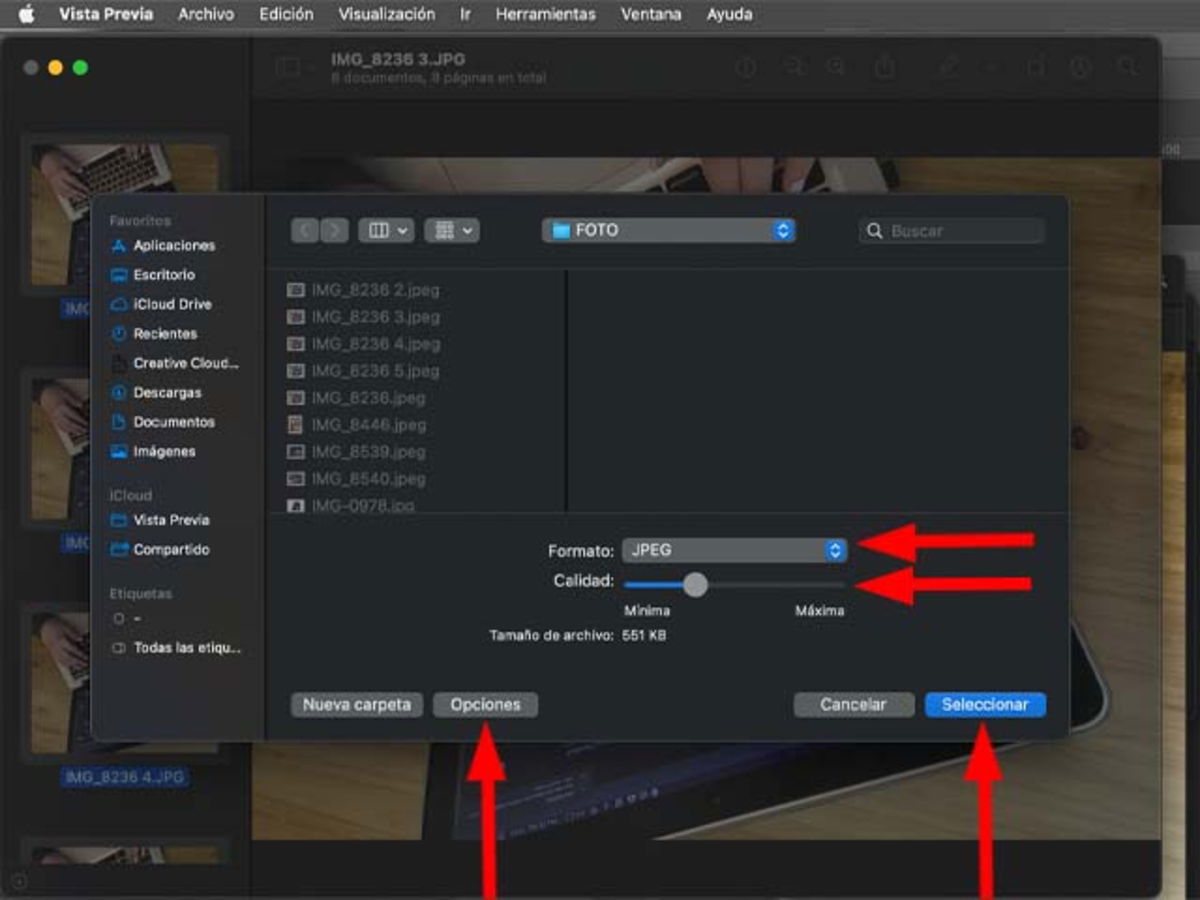Open the column view mode dropdown
The height and width of the screenshot is (900, 1200).
pyautogui.click(x=386, y=231)
